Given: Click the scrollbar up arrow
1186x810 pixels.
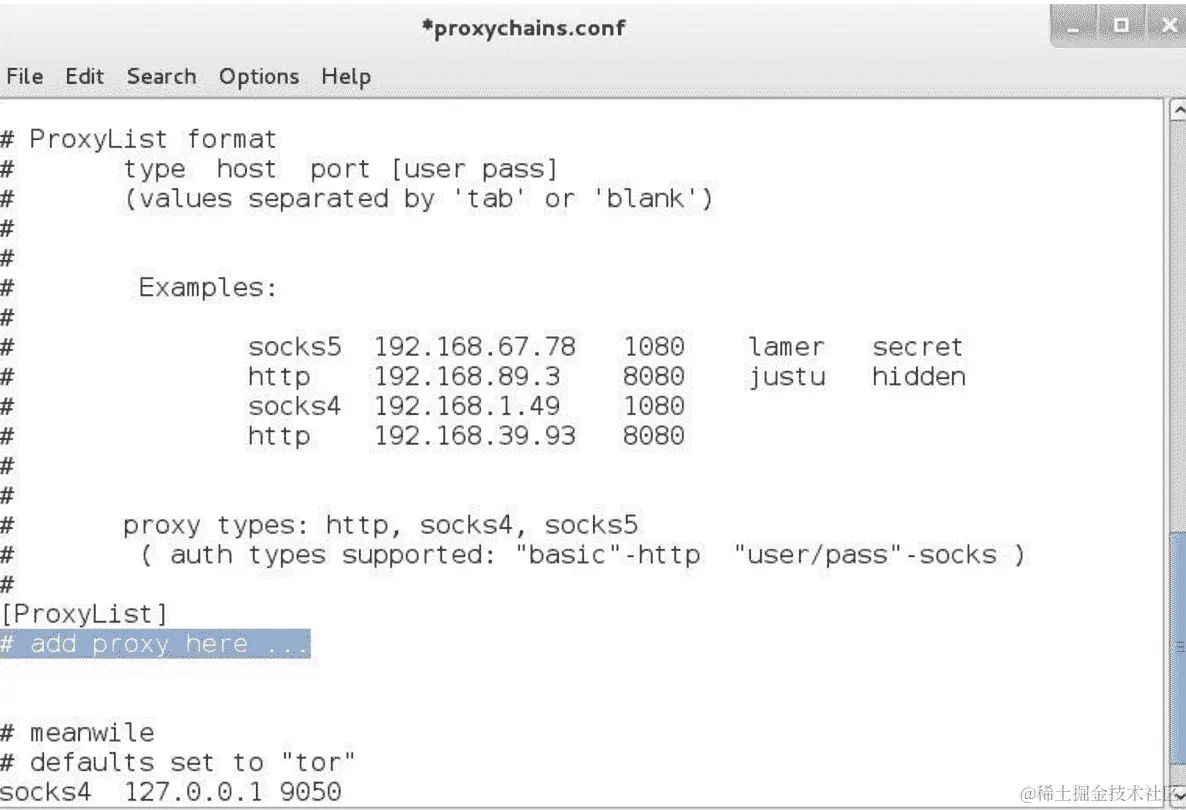Looking at the screenshot, I should (x=1178, y=110).
